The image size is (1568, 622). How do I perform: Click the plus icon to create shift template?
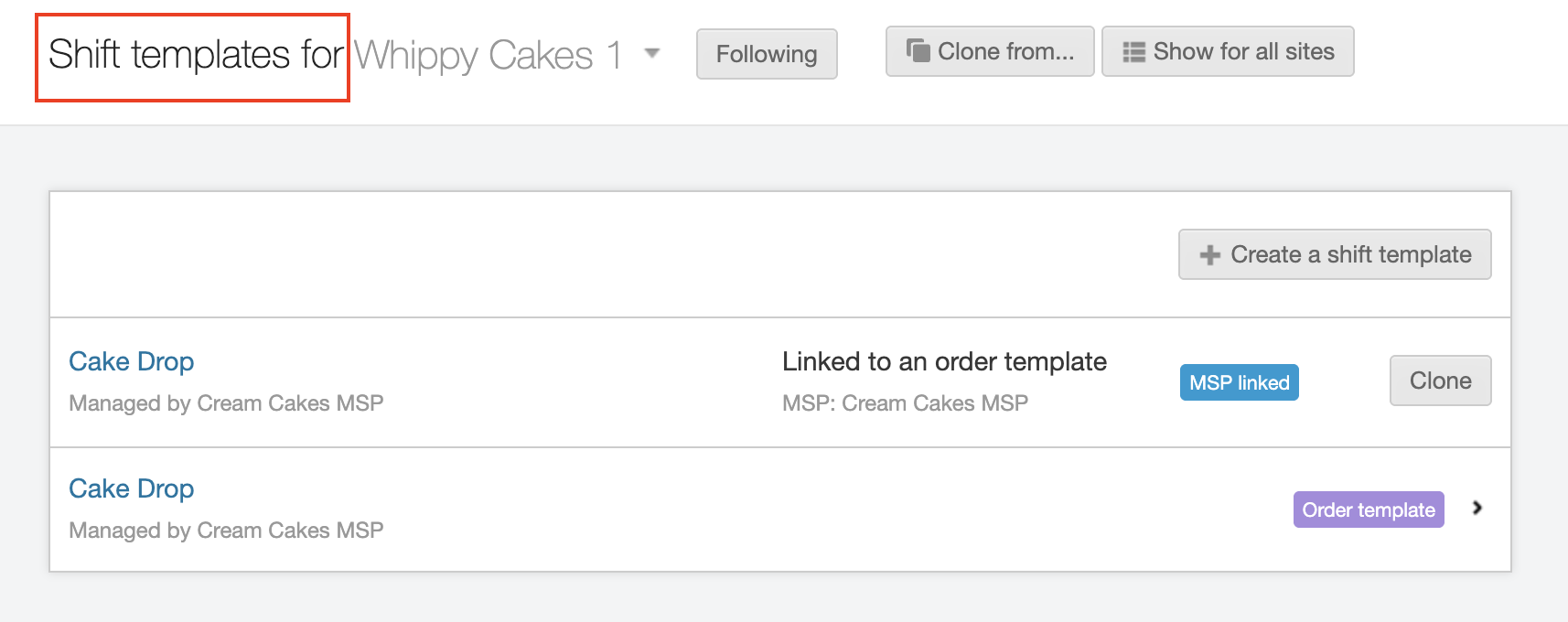click(1209, 255)
